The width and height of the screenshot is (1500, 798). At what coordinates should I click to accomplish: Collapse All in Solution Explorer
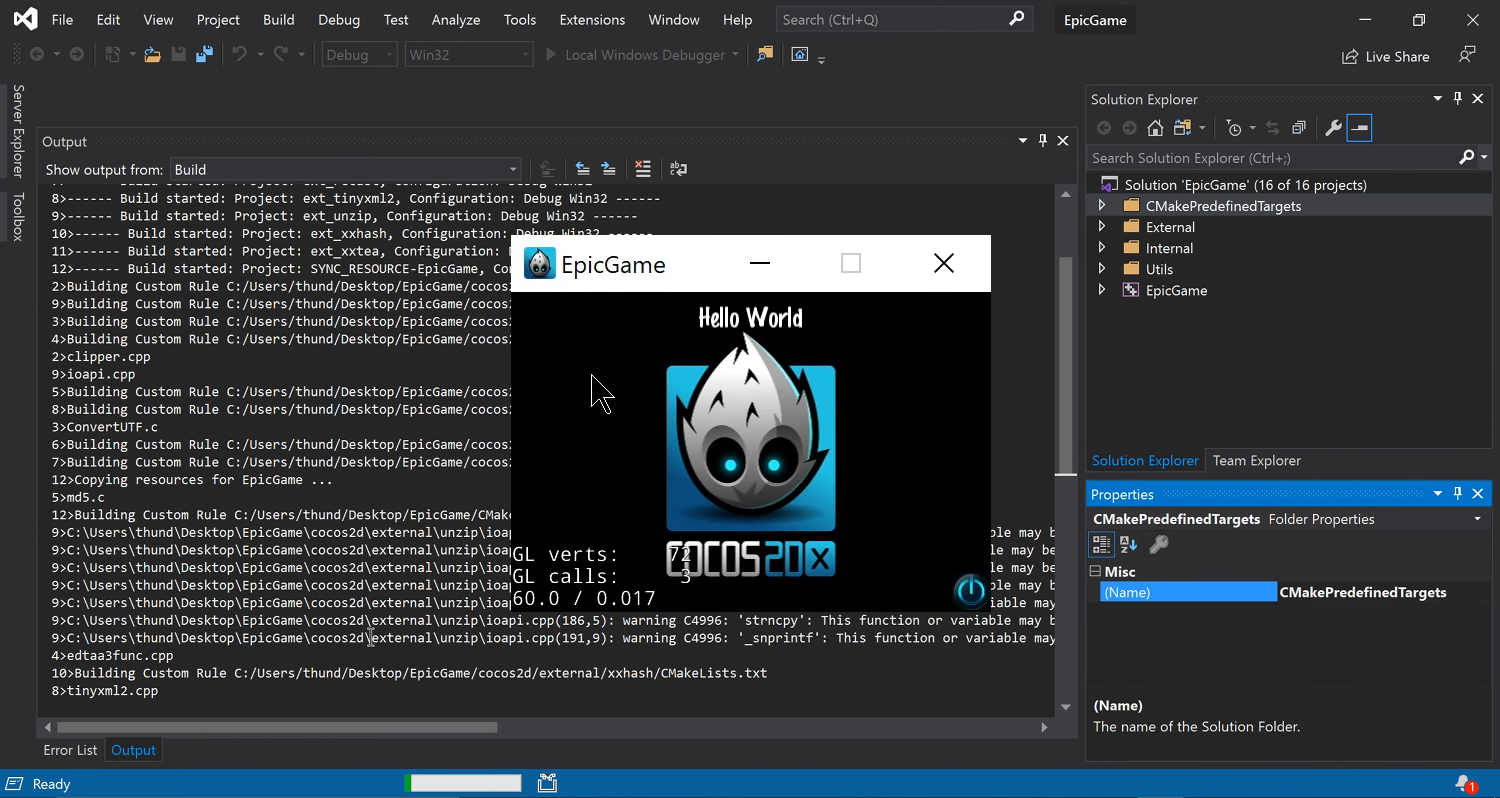click(1299, 128)
